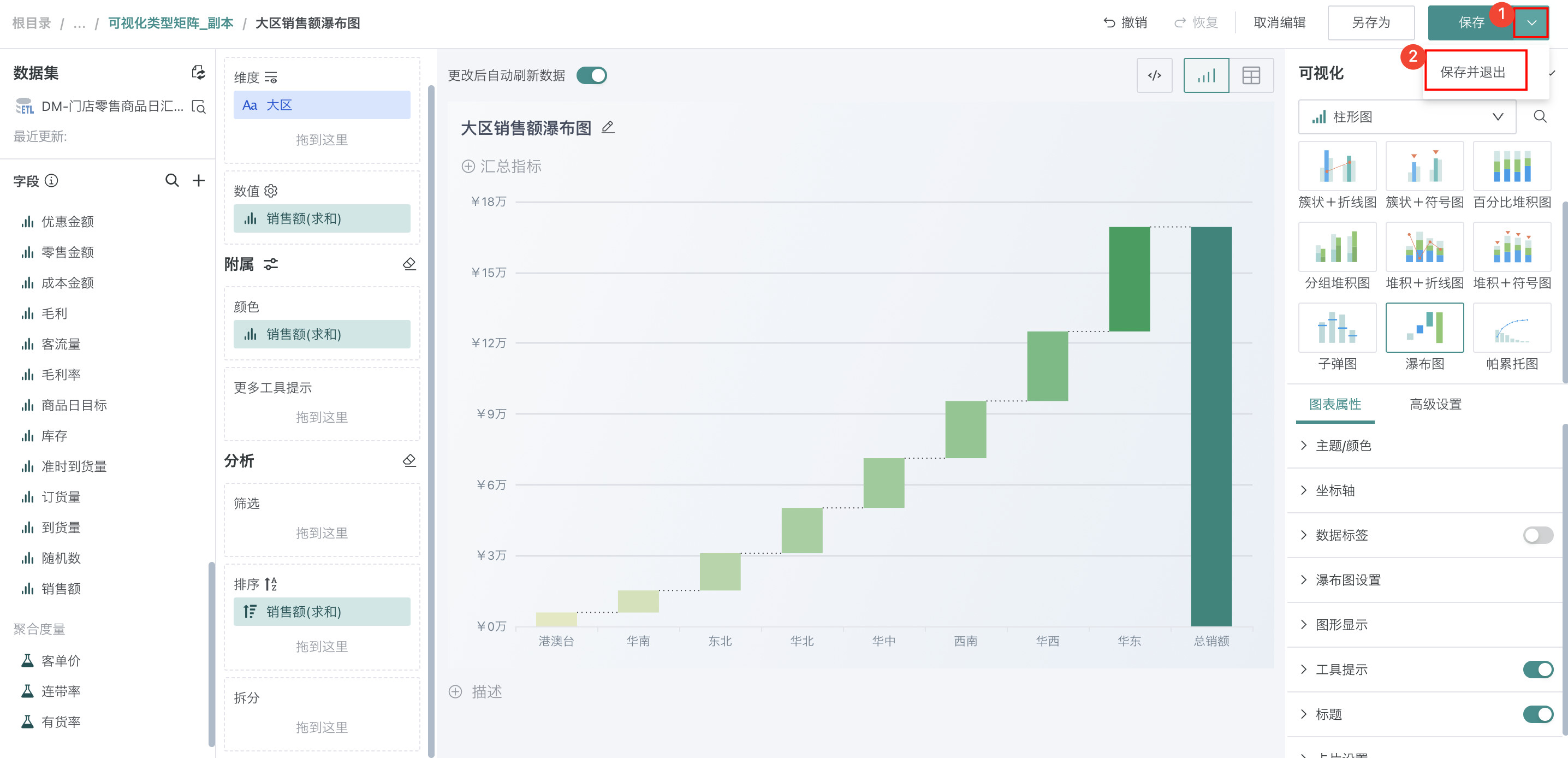Clear 分析 section with eraser icon
Screen dimensions: 1568x758
[409, 460]
